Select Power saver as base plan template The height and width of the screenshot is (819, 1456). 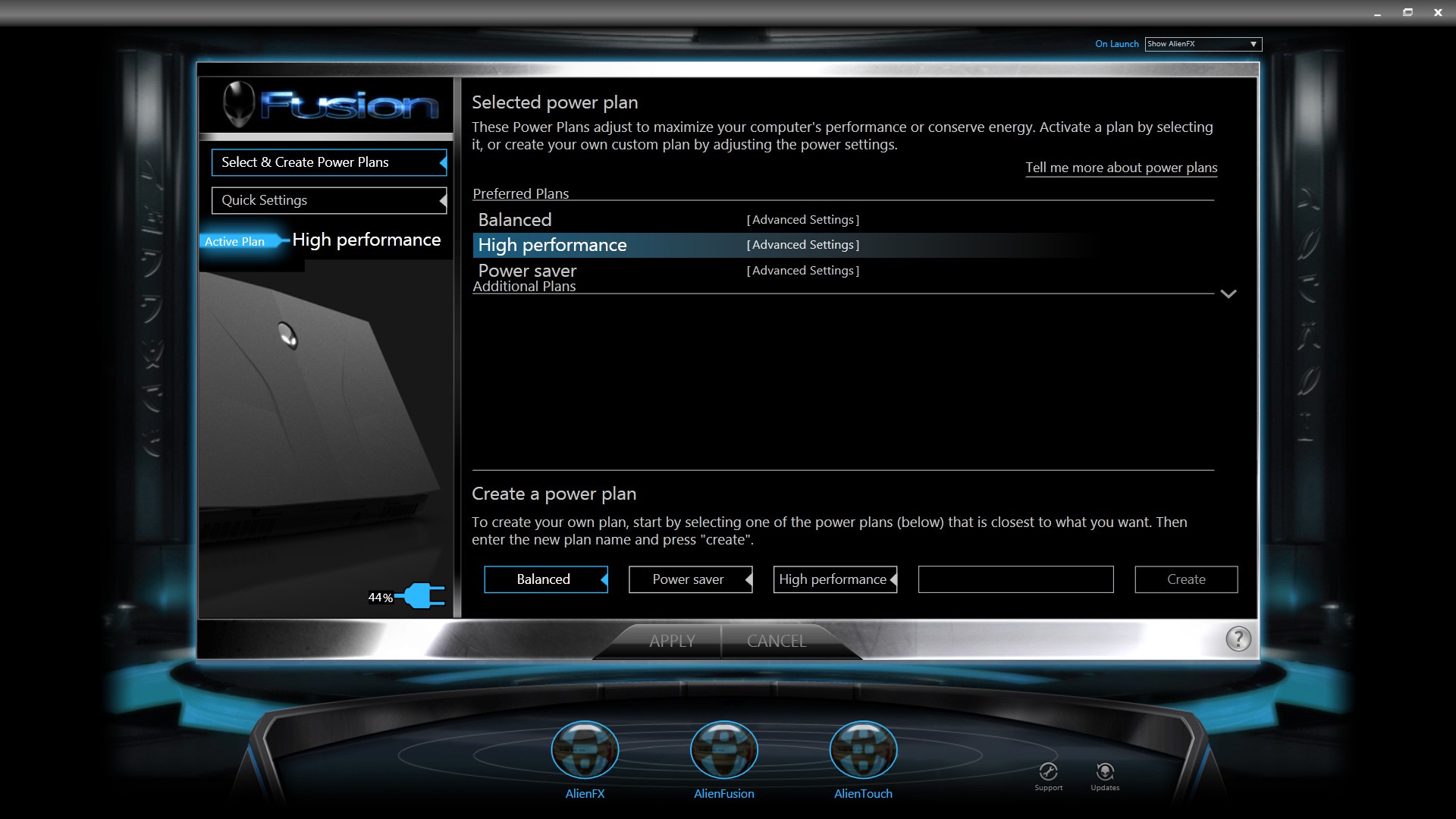click(689, 579)
